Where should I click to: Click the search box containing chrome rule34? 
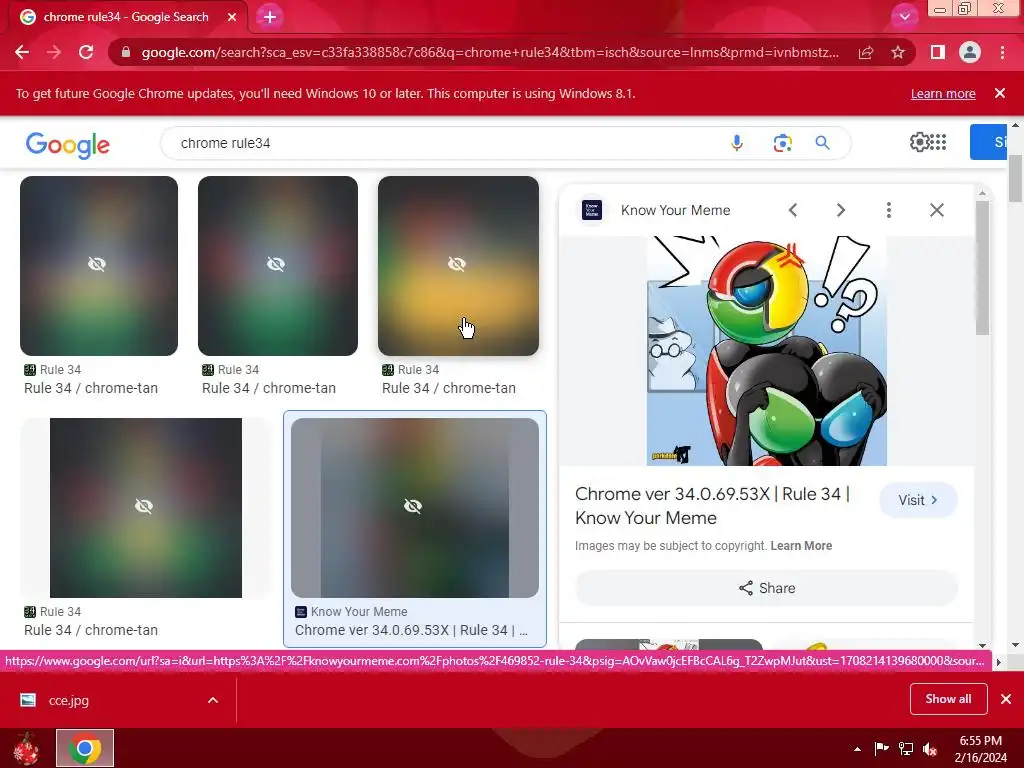[x=444, y=143]
